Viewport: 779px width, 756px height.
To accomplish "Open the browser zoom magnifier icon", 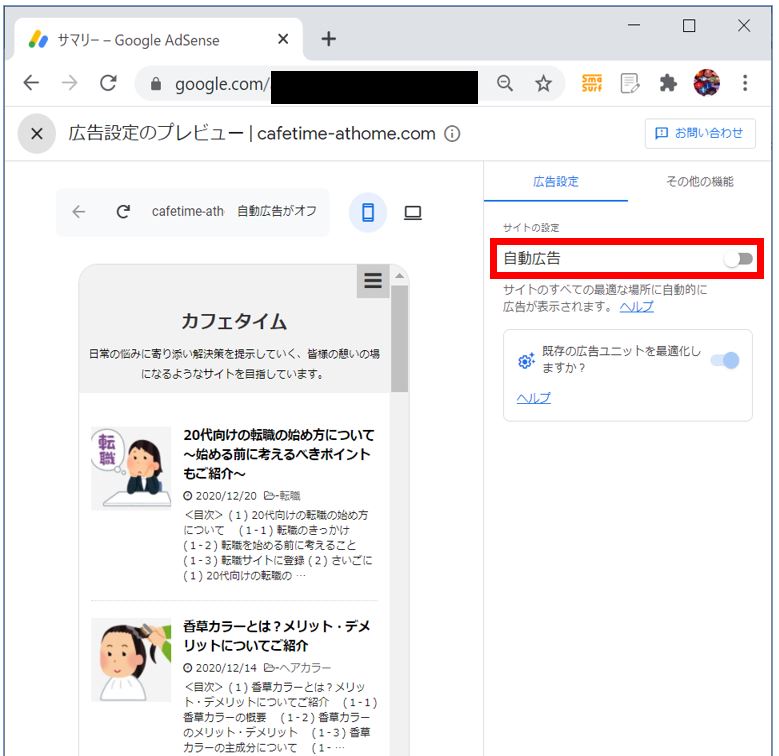I will pos(505,84).
